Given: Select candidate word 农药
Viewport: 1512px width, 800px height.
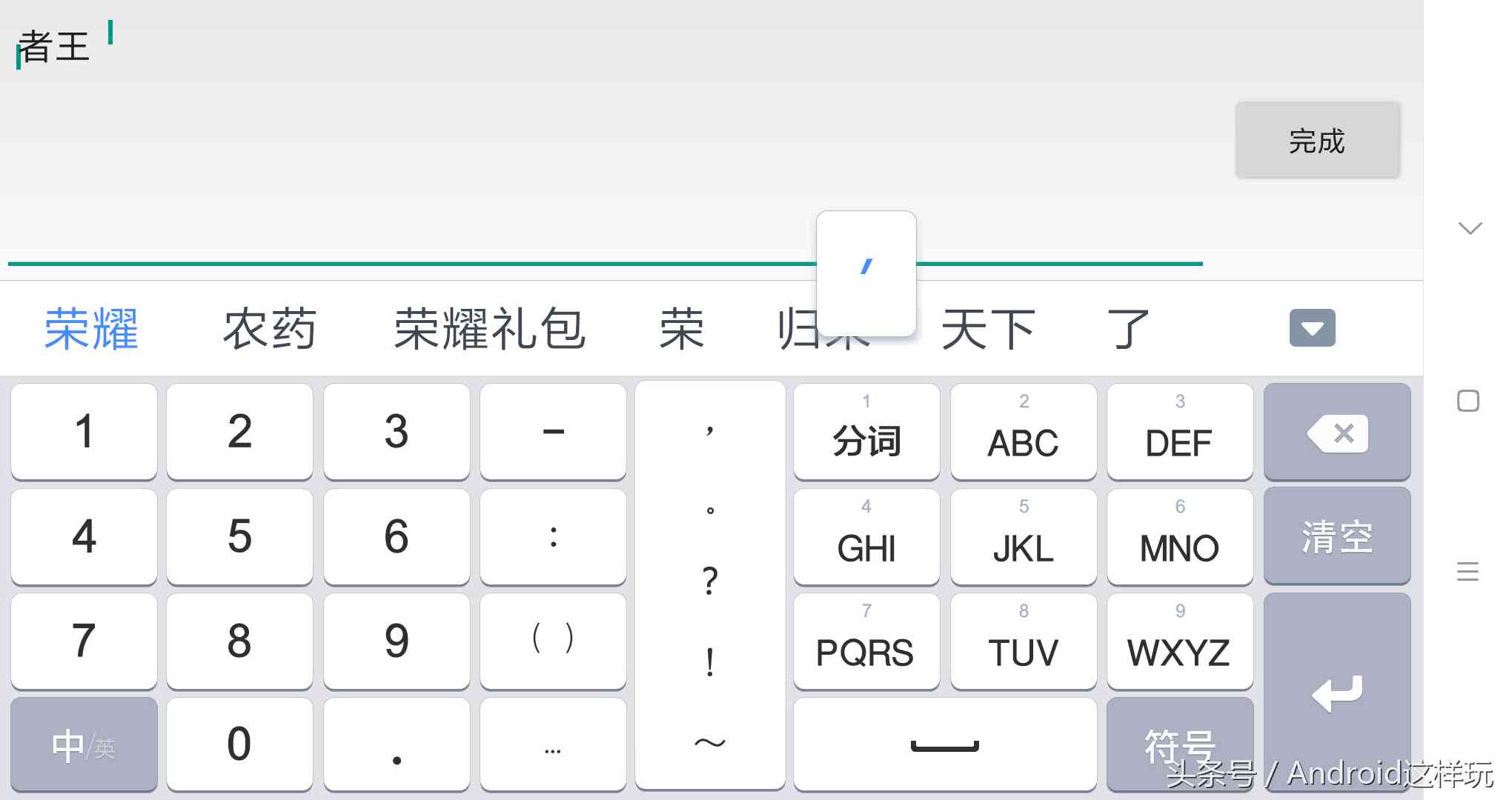Looking at the screenshot, I should (270, 329).
